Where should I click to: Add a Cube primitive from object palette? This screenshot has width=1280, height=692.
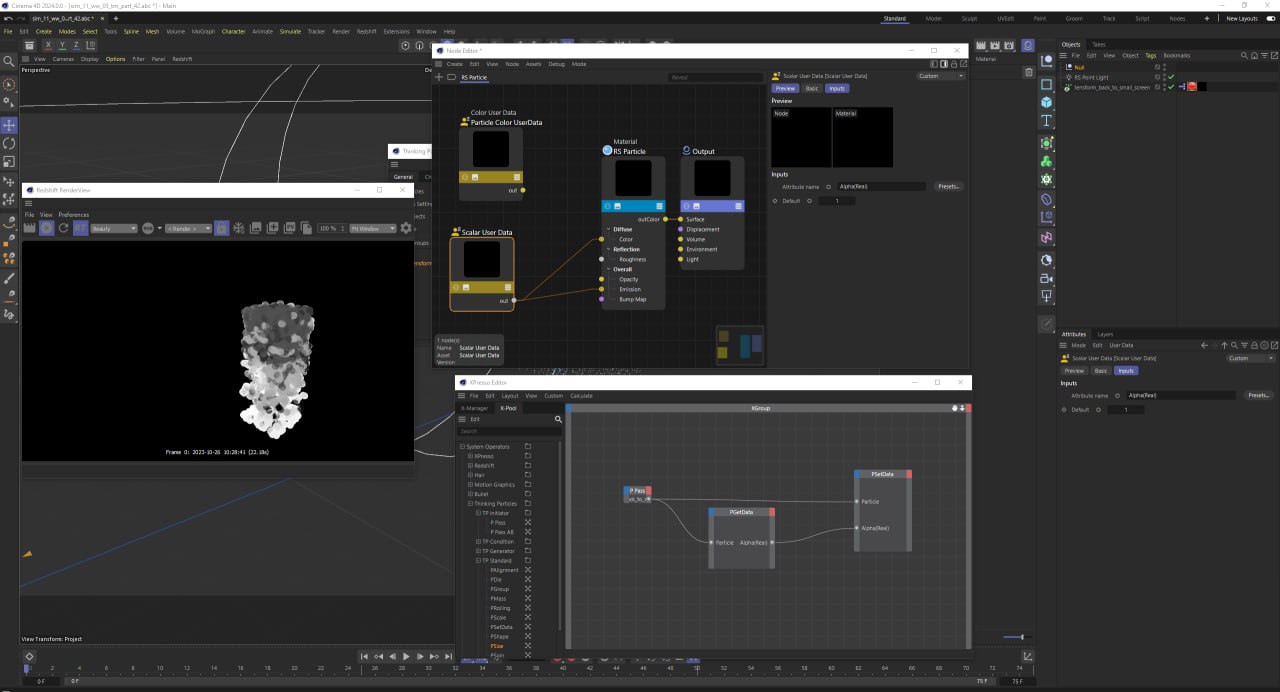[1046, 102]
